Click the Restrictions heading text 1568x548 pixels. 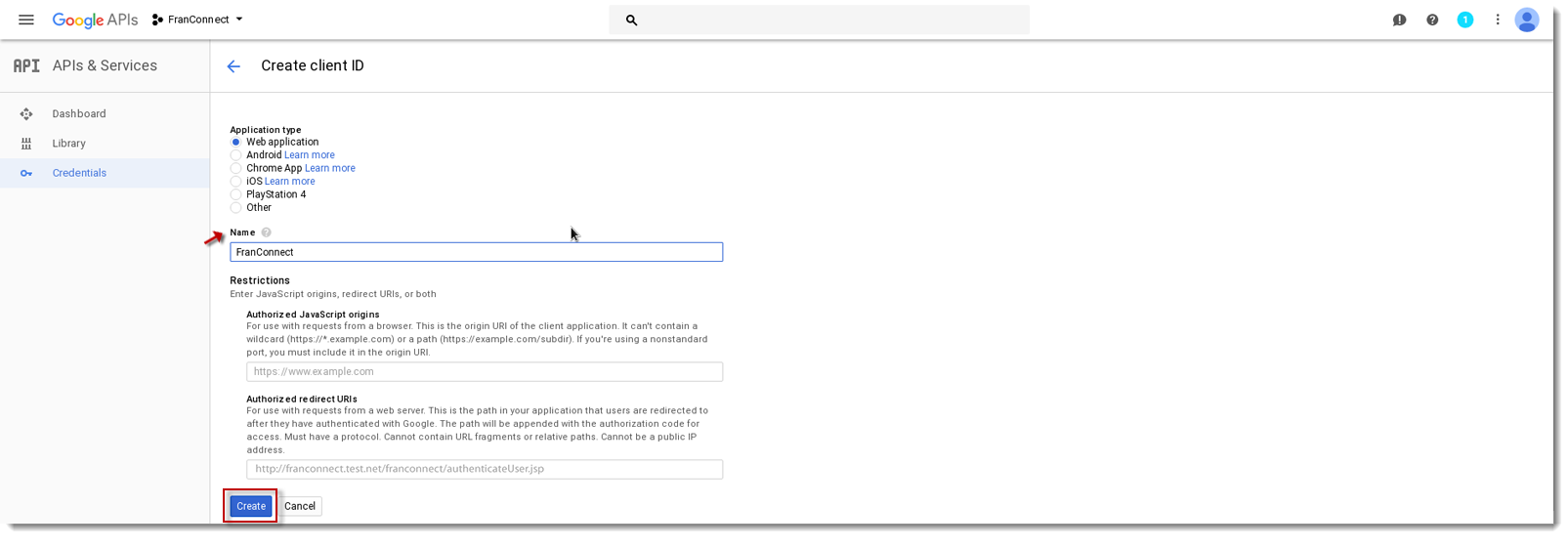260,280
